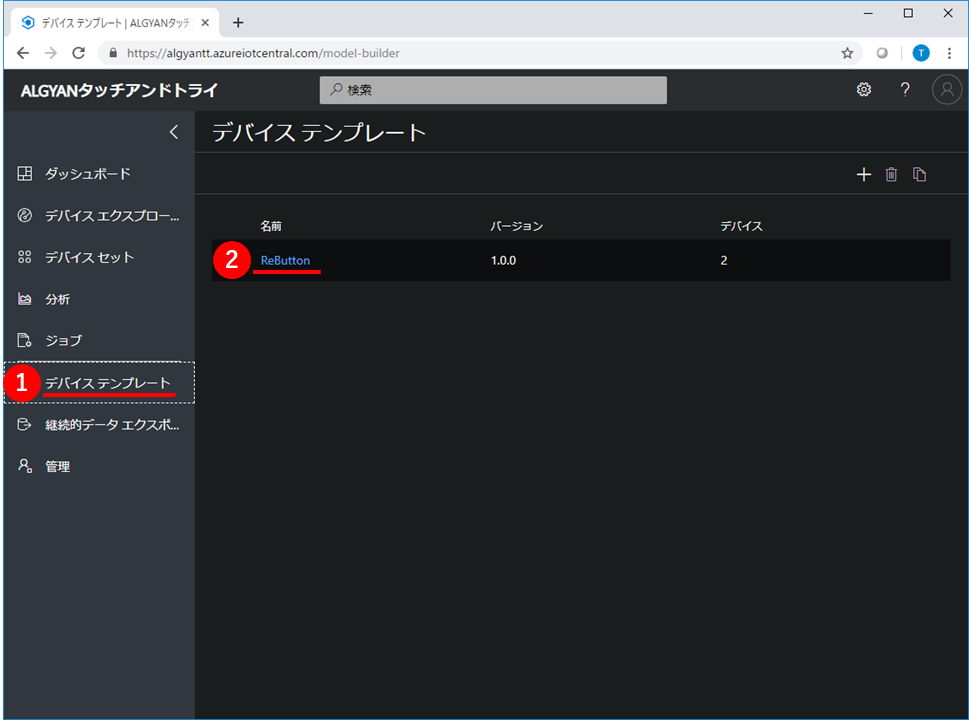
Task: Click the Dashboard grid icon
Action: (25, 174)
